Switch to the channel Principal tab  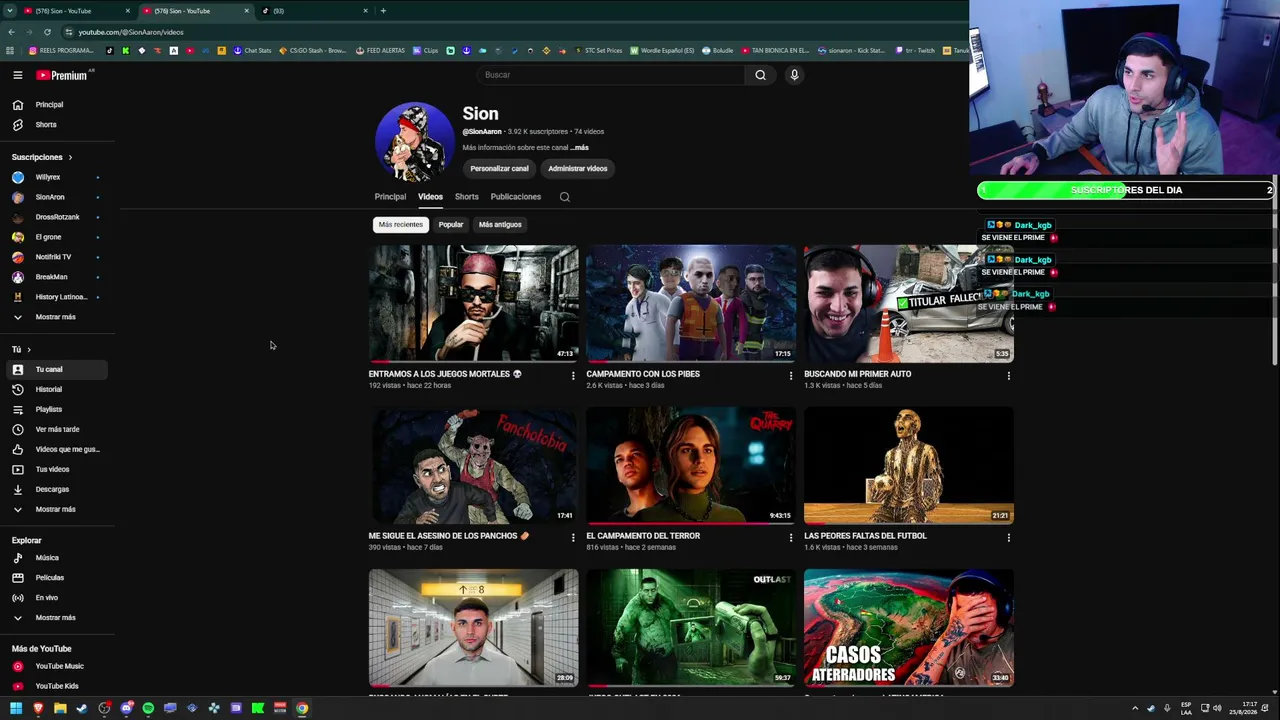390,197
